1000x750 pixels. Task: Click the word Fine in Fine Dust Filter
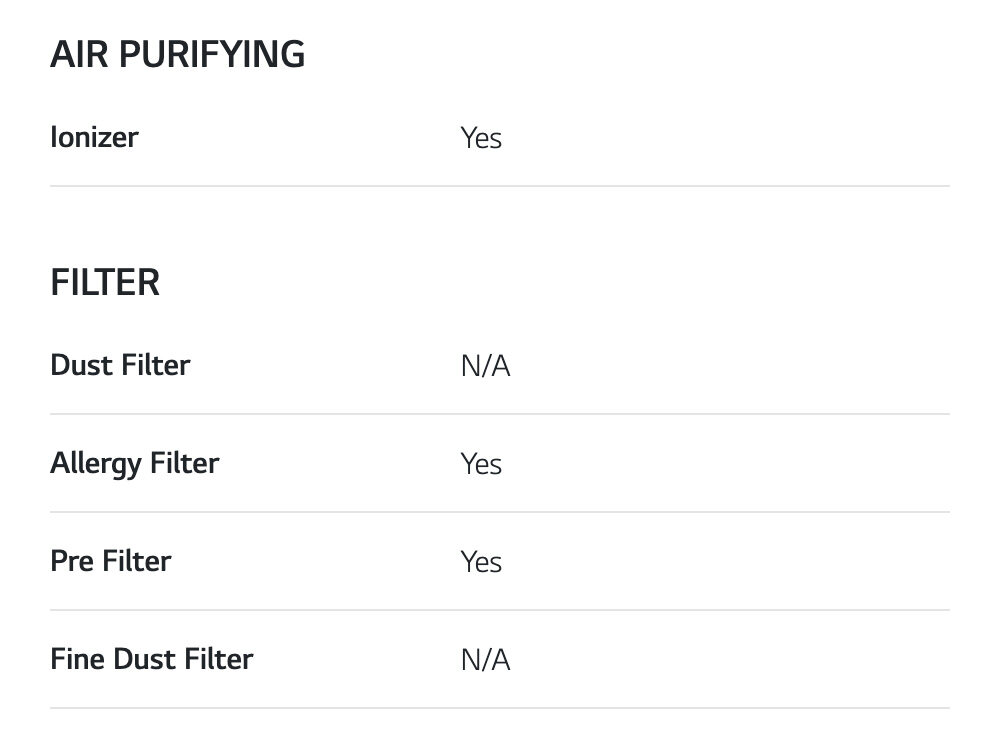[x=77, y=659]
